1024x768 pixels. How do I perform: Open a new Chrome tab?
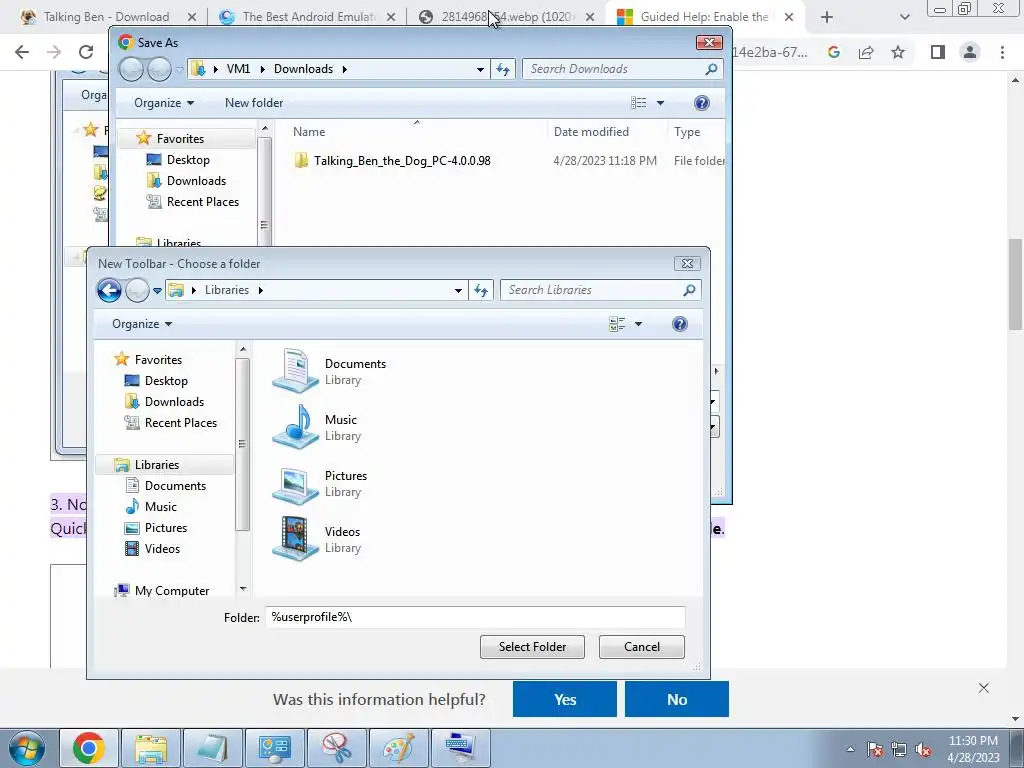pyautogui.click(x=827, y=17)
